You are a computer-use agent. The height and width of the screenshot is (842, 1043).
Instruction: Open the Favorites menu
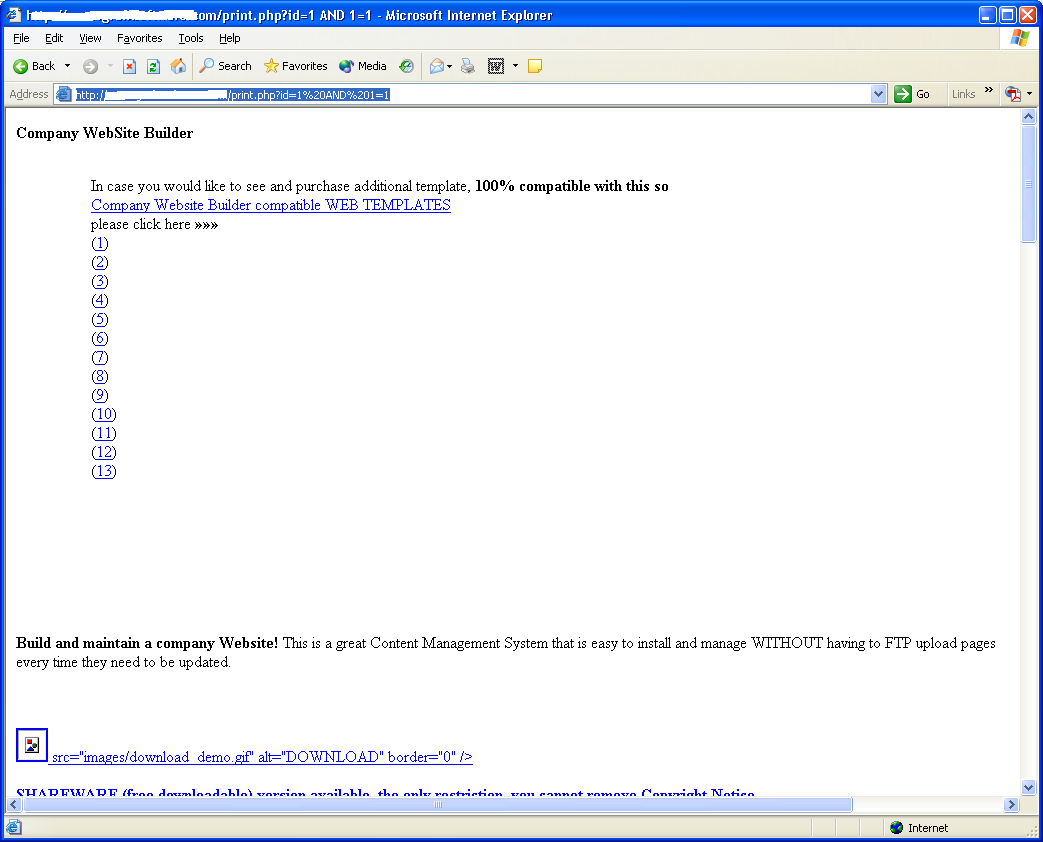140,38
